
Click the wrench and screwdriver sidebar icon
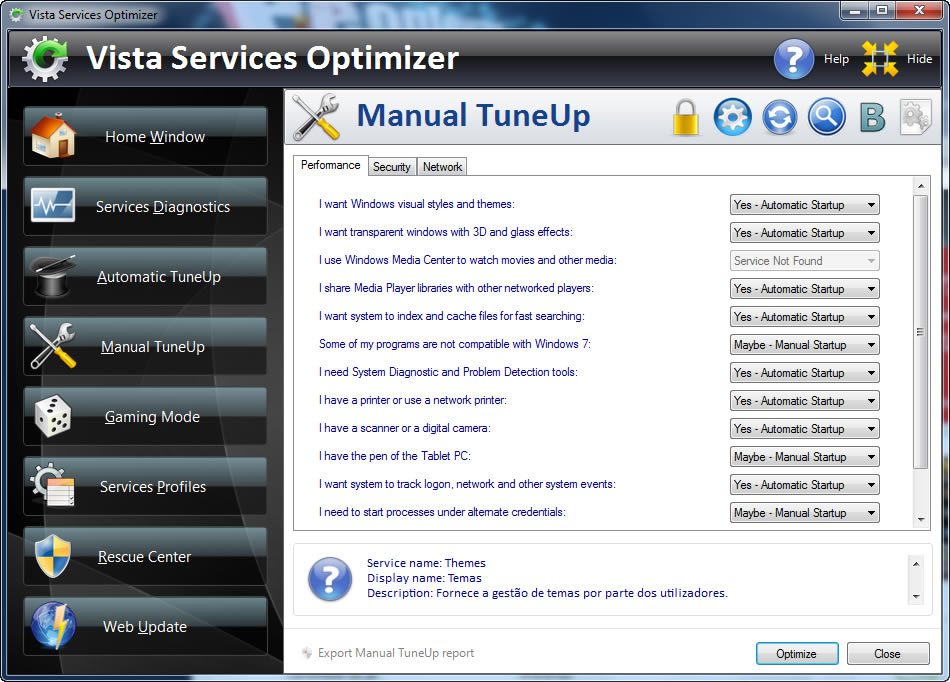click(53, 346)
